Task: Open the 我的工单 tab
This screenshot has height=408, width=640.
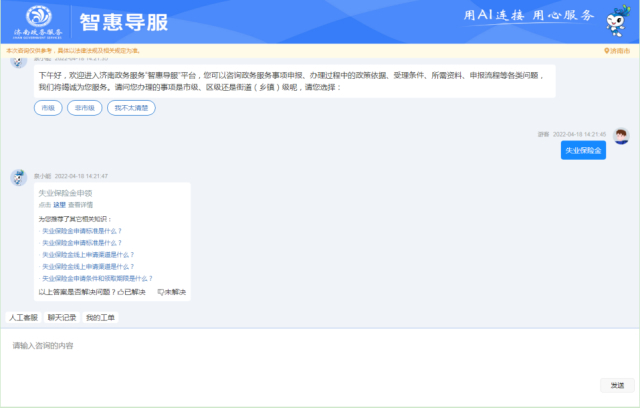Action: pyautogui.click(x=100, y=317)
